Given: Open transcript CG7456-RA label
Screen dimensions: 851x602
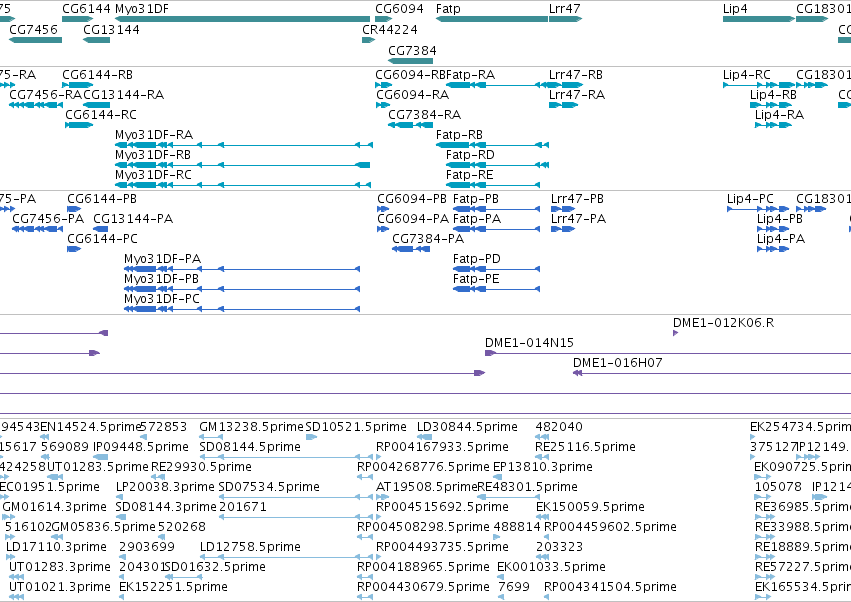Looking at the screenshot, I should click(x=45, y=94).
